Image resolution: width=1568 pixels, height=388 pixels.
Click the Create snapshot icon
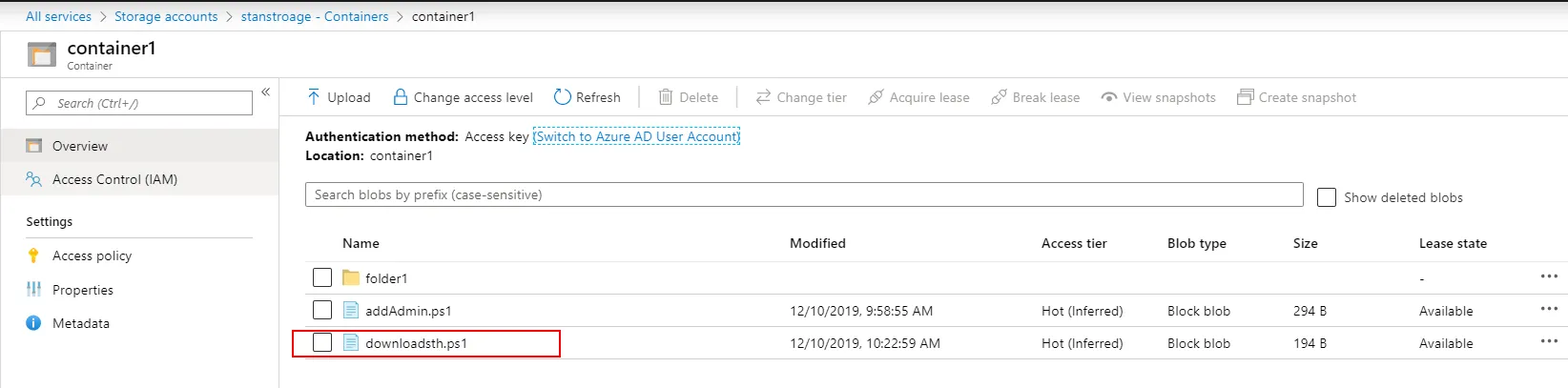click(1245, 97)
